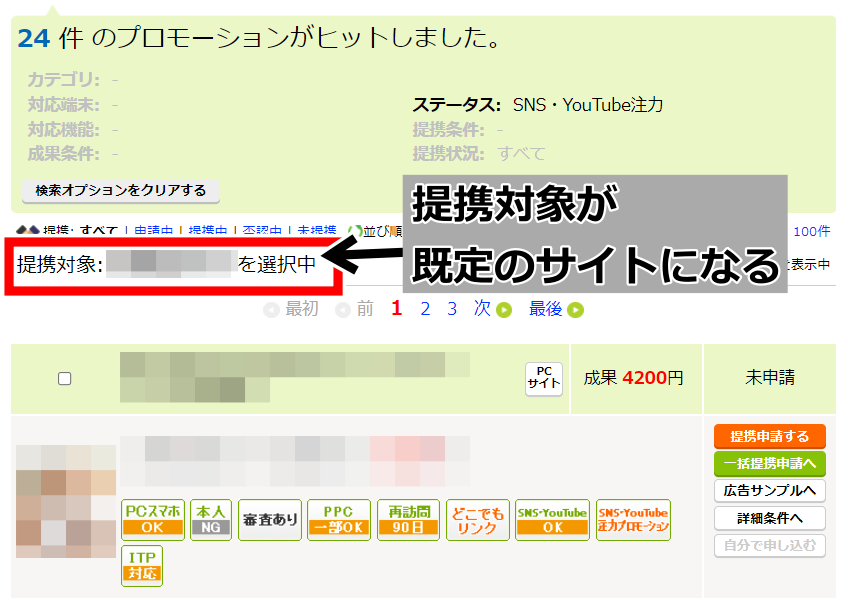Screen dimensions: 846x613
Task: Go to page 2 of results
Action: 425,309
